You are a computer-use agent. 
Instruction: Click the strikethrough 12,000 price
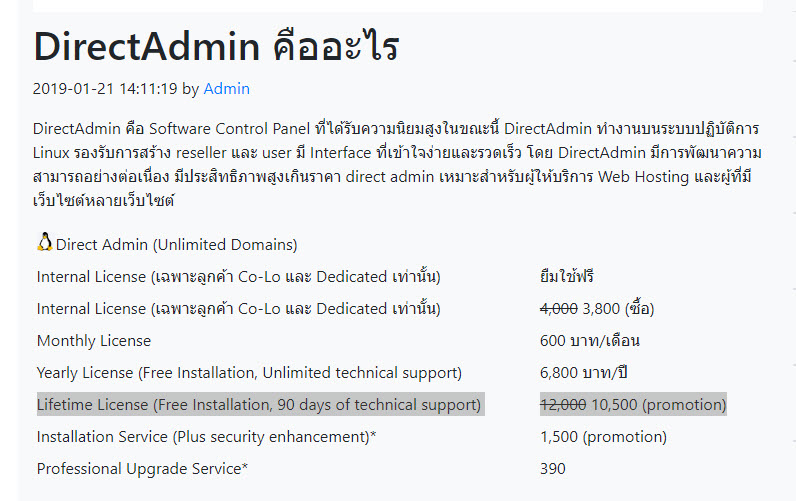(563, 405)
